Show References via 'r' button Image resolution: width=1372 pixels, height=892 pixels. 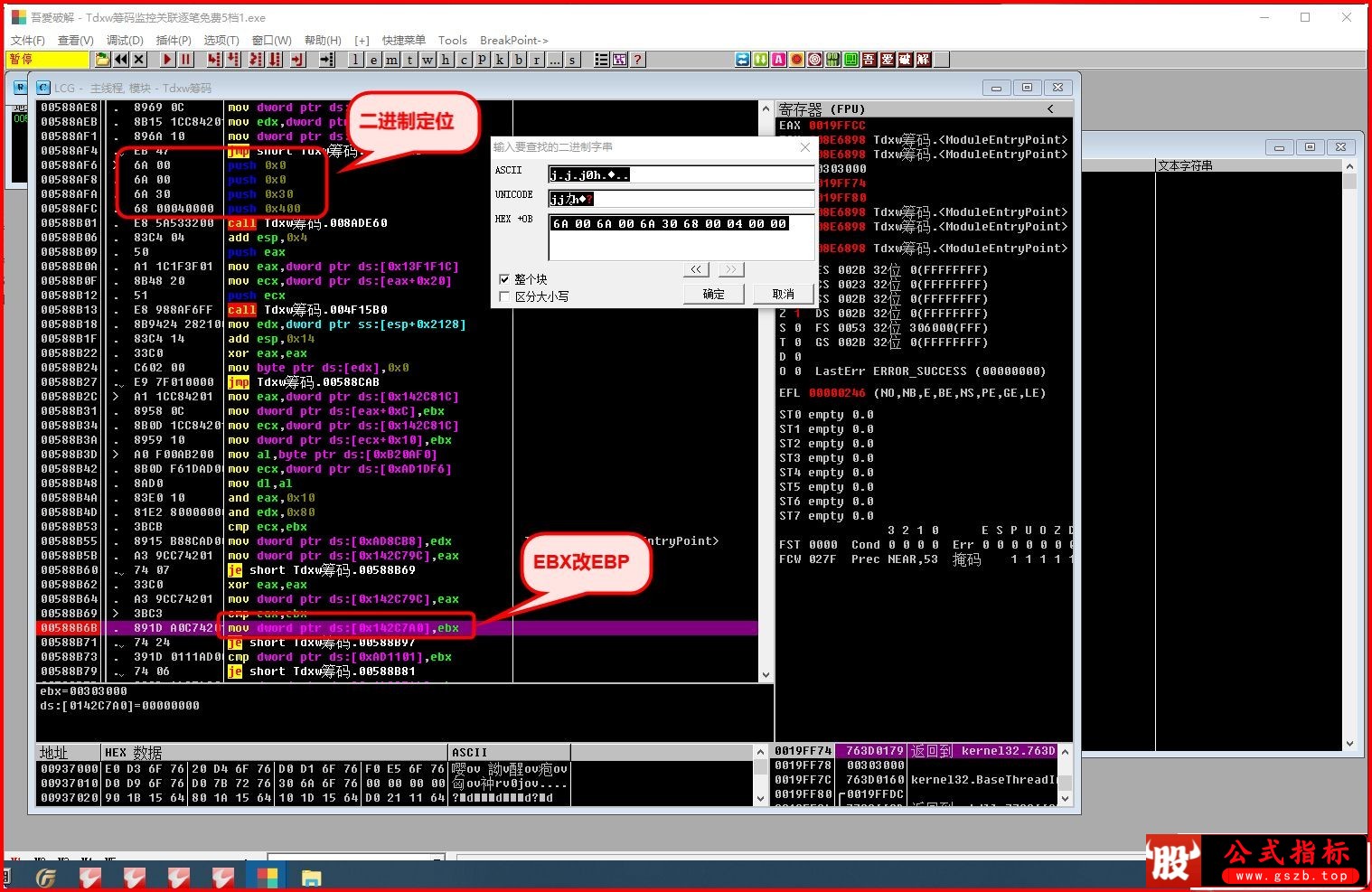536,60
